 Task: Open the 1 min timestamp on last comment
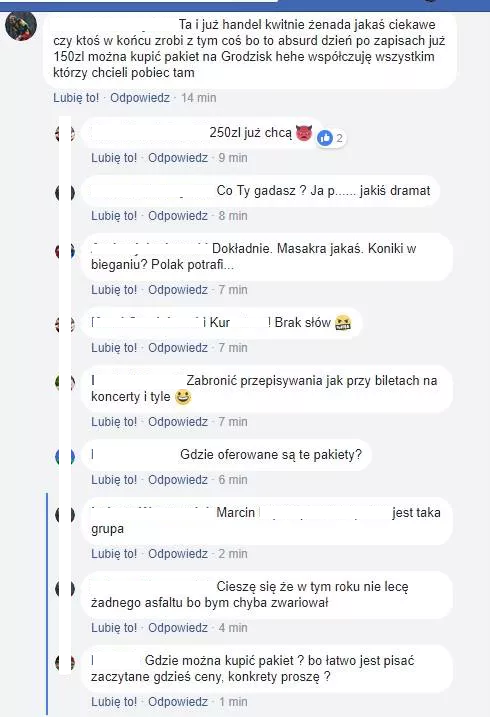(x=233, y=702)
